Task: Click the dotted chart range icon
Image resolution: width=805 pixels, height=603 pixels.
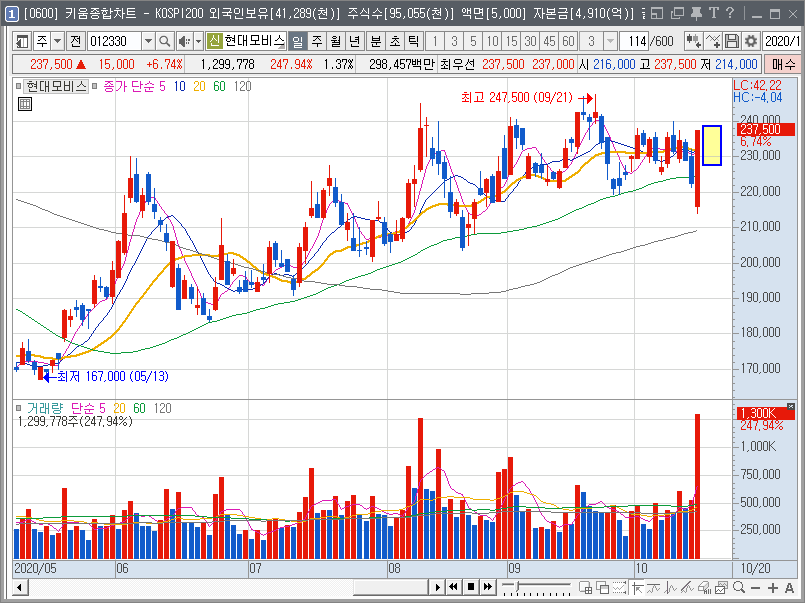Action: coord(620,588)
